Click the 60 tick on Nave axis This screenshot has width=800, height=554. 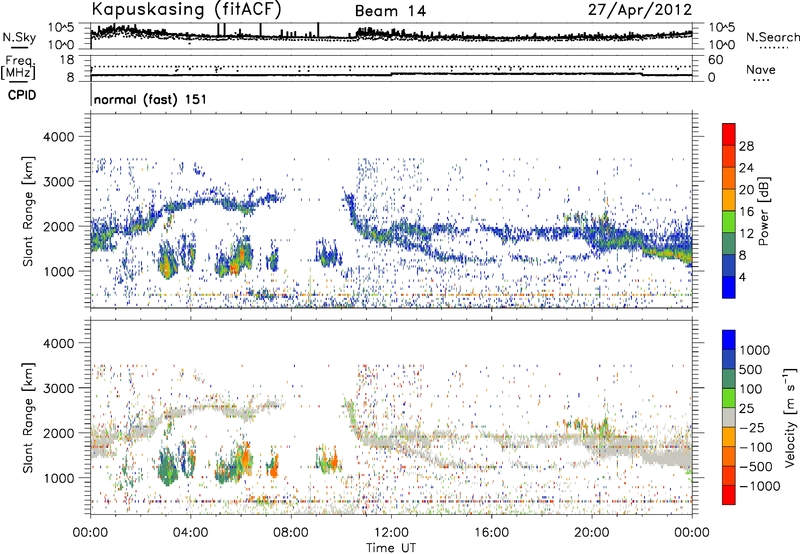coord(715,60)
